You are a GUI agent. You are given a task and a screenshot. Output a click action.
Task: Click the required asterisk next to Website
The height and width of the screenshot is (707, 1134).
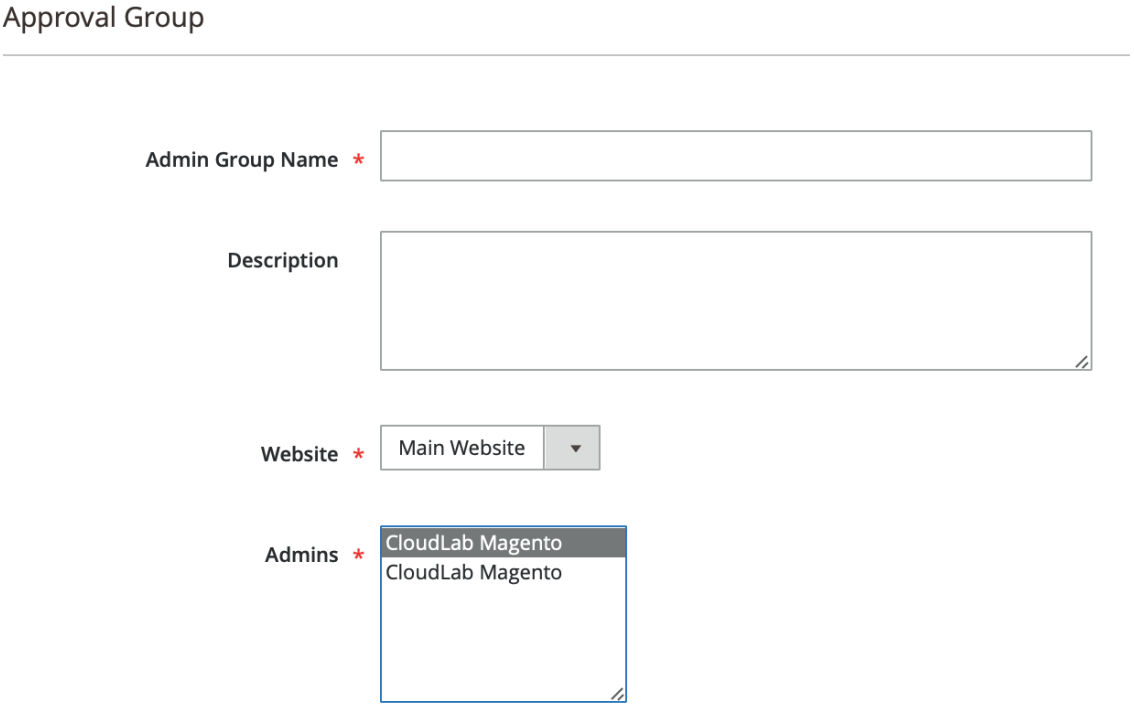pos(358,454)
